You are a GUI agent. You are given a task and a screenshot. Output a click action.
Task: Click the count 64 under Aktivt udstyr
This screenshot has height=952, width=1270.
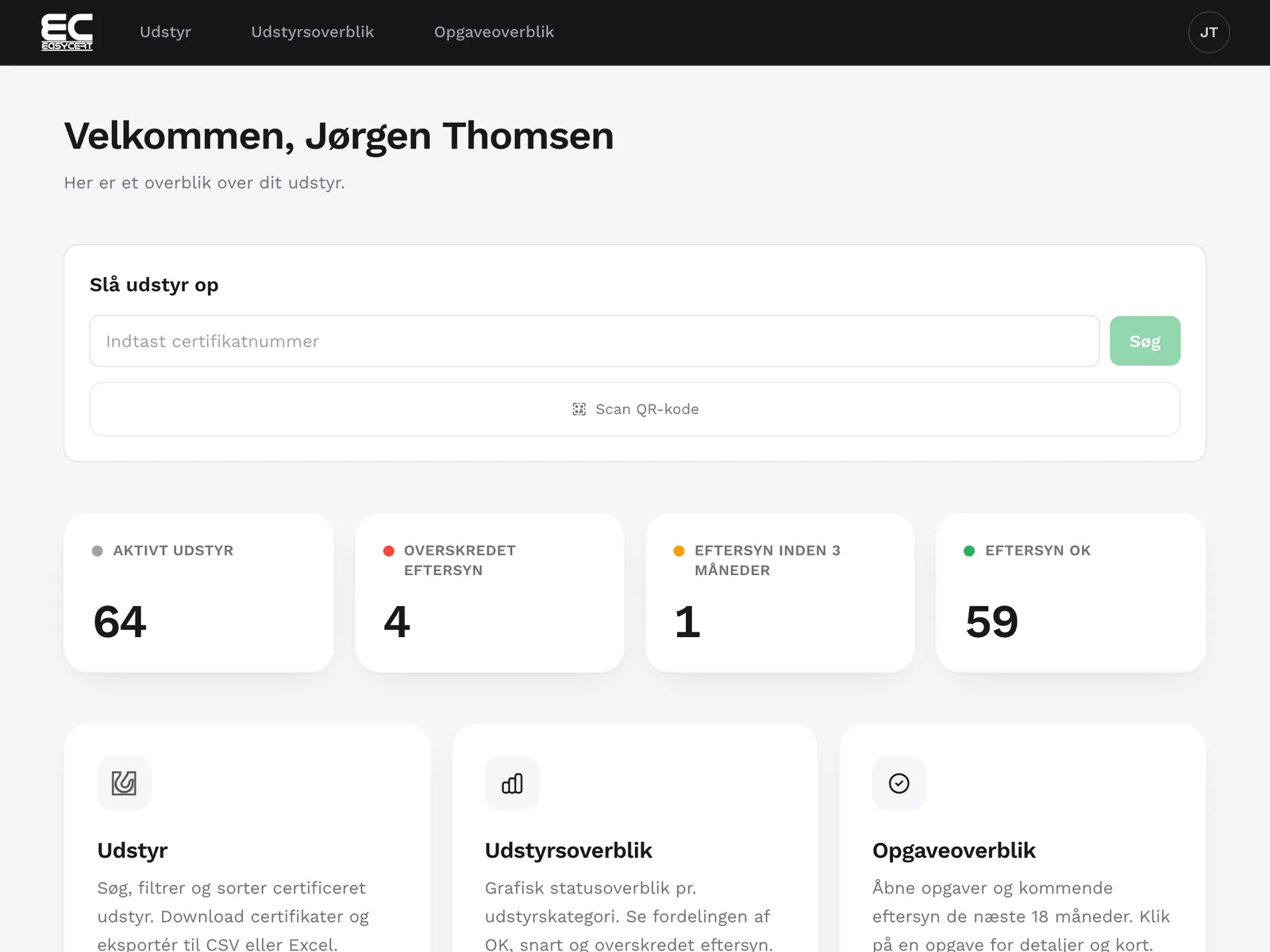click(x=120, y=621)
